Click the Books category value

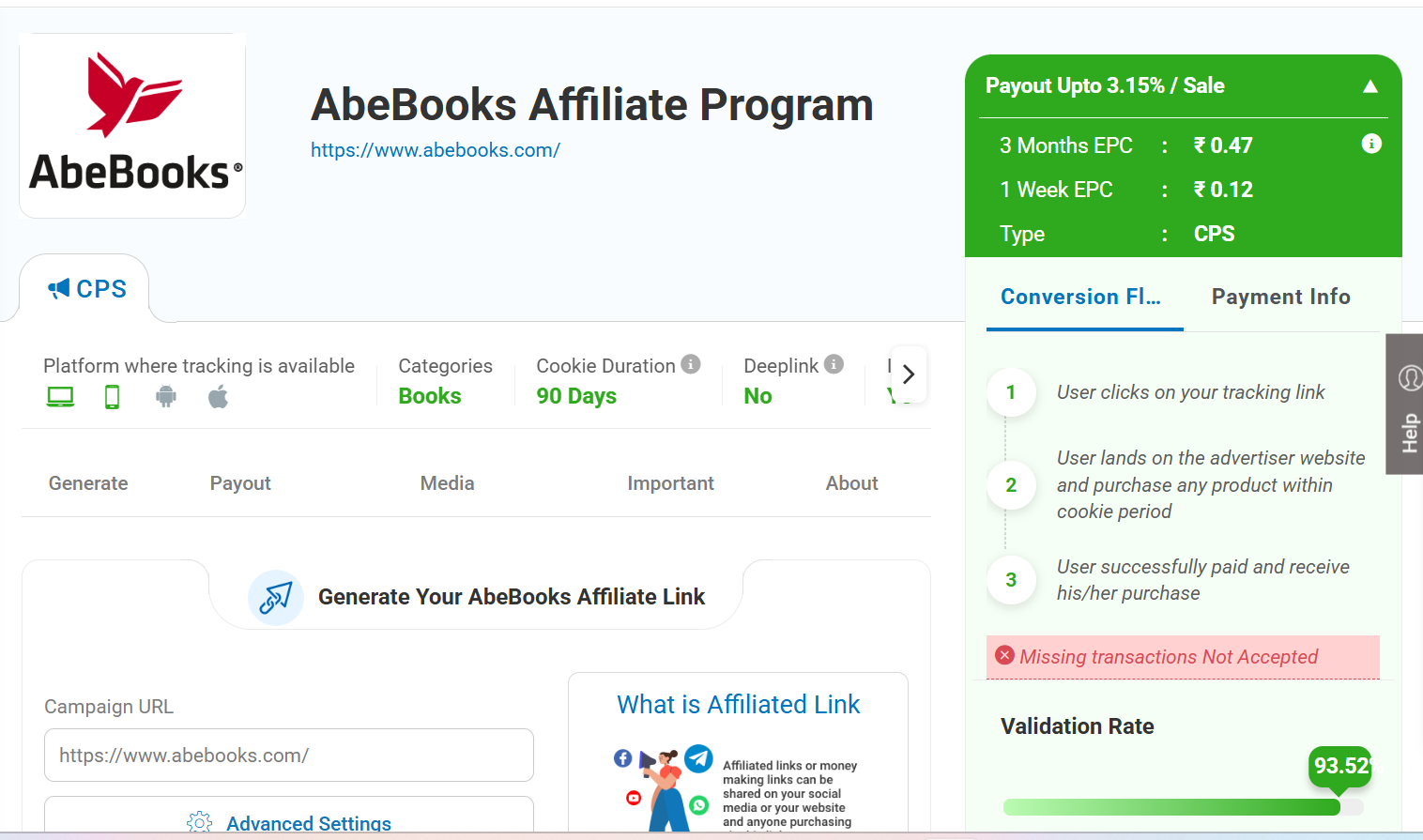click(x=430, y=396)
